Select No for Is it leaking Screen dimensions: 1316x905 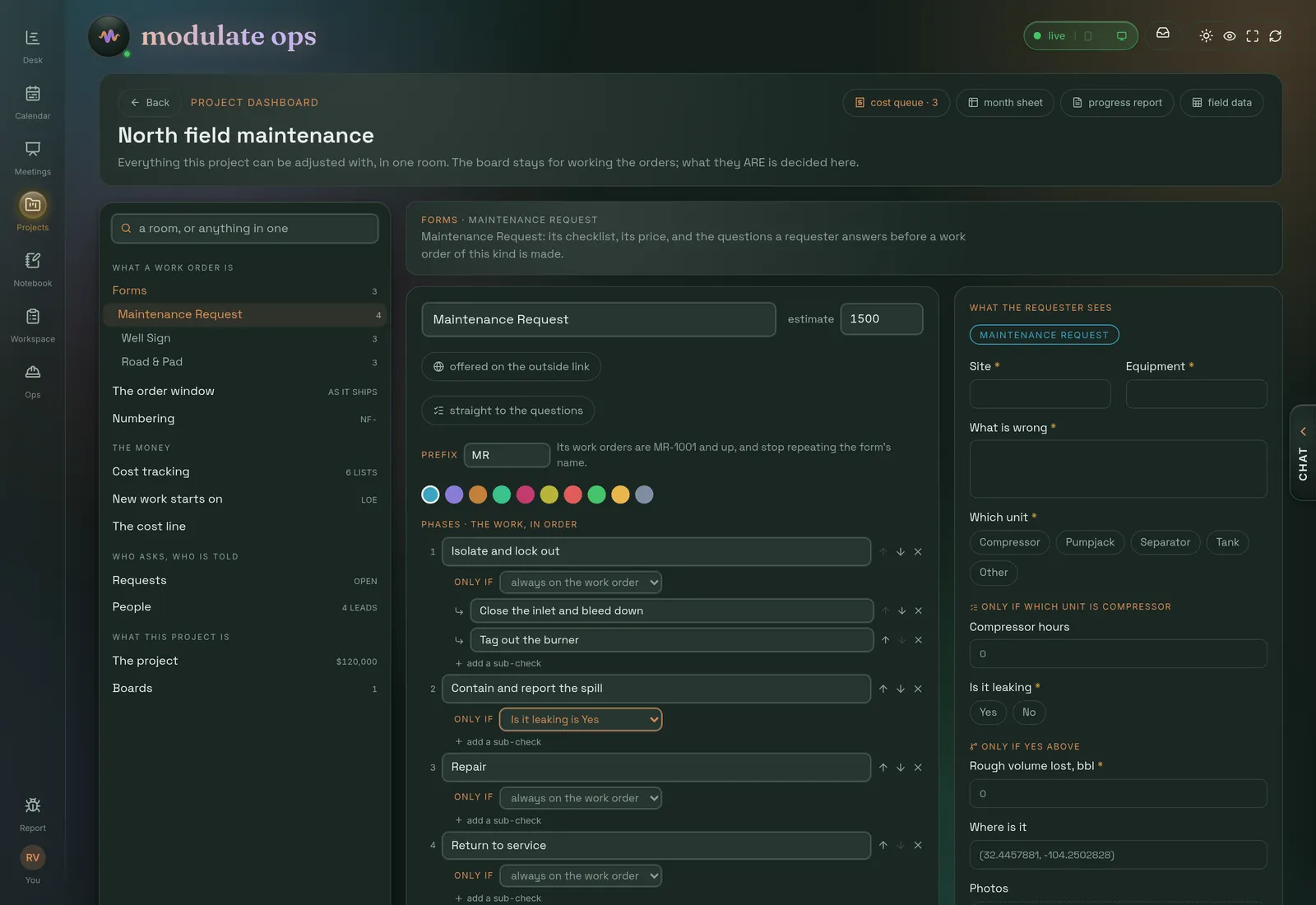1029,712
